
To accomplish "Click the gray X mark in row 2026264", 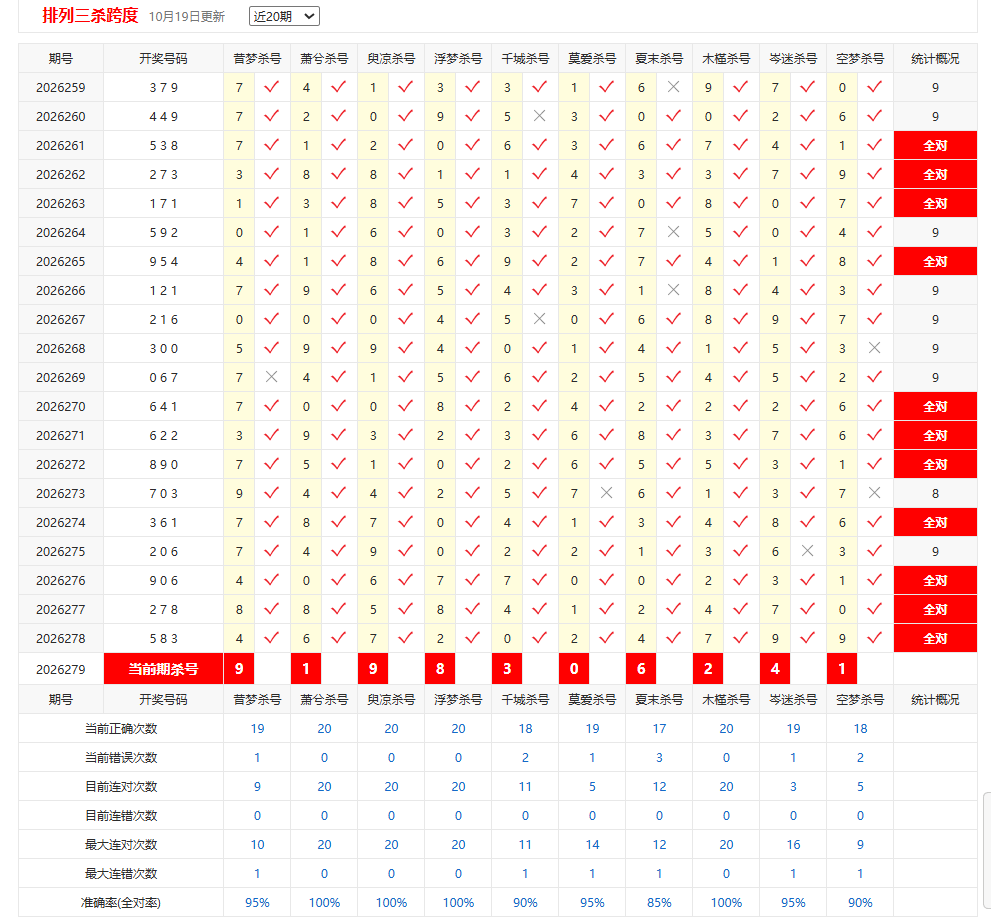I will pos(674,233).
